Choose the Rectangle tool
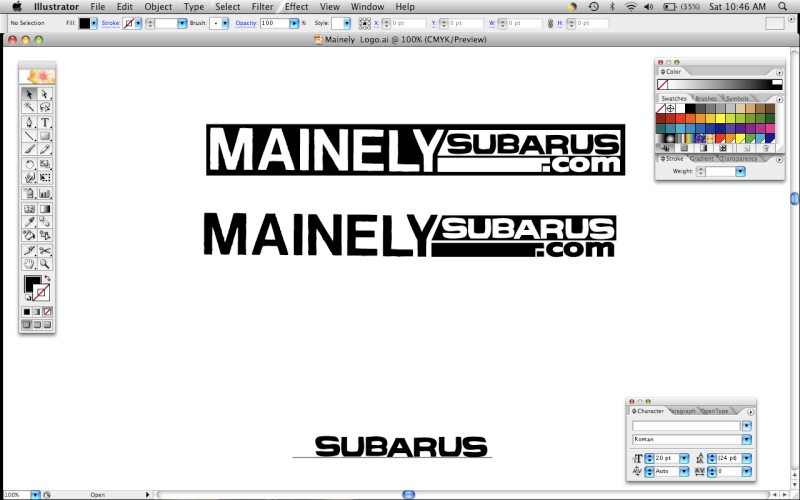Viewport: 800px width, 500px height. pyautogui.click(x=45, y=136)
